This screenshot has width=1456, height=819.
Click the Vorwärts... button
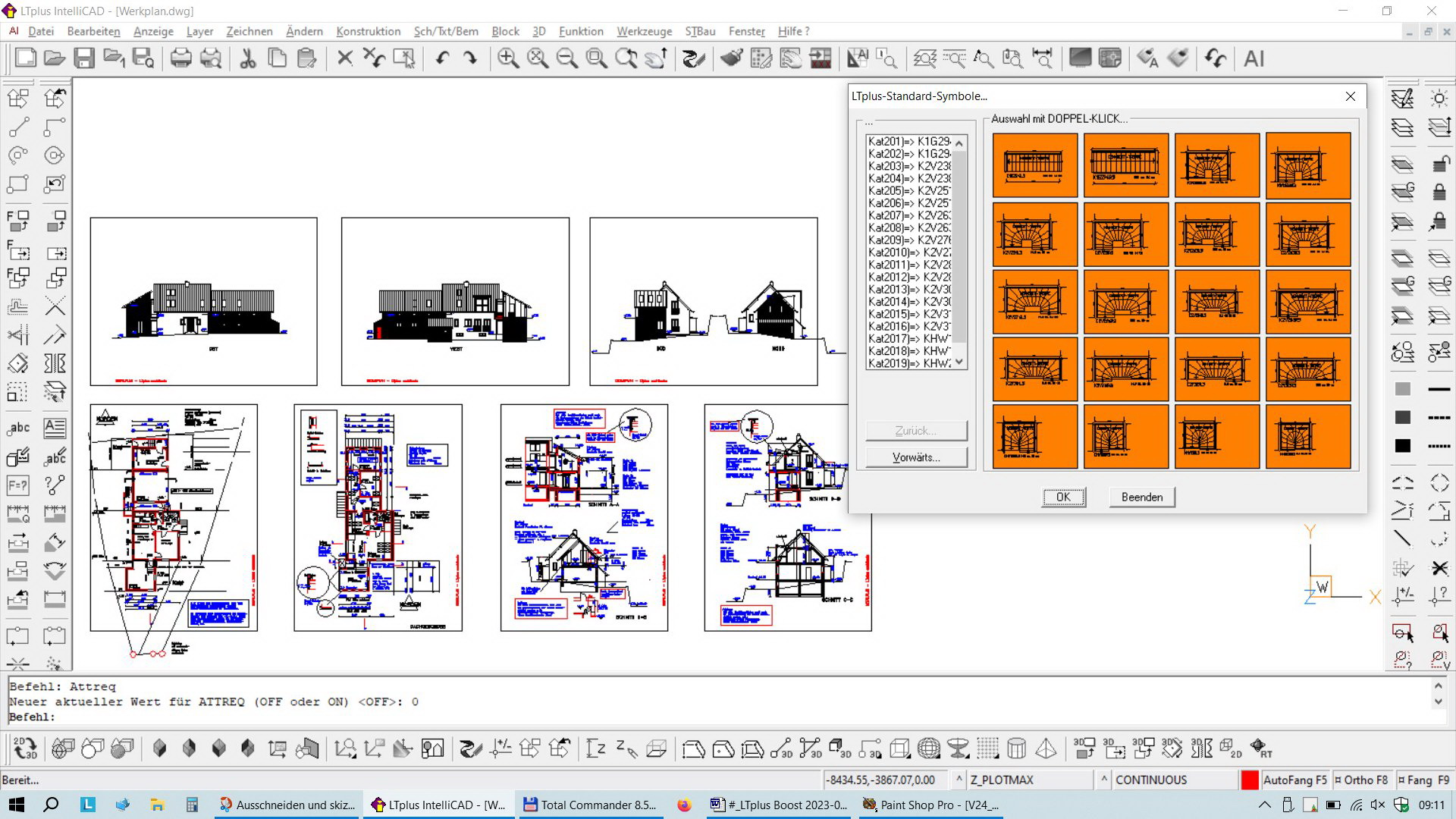coord(916,457)
